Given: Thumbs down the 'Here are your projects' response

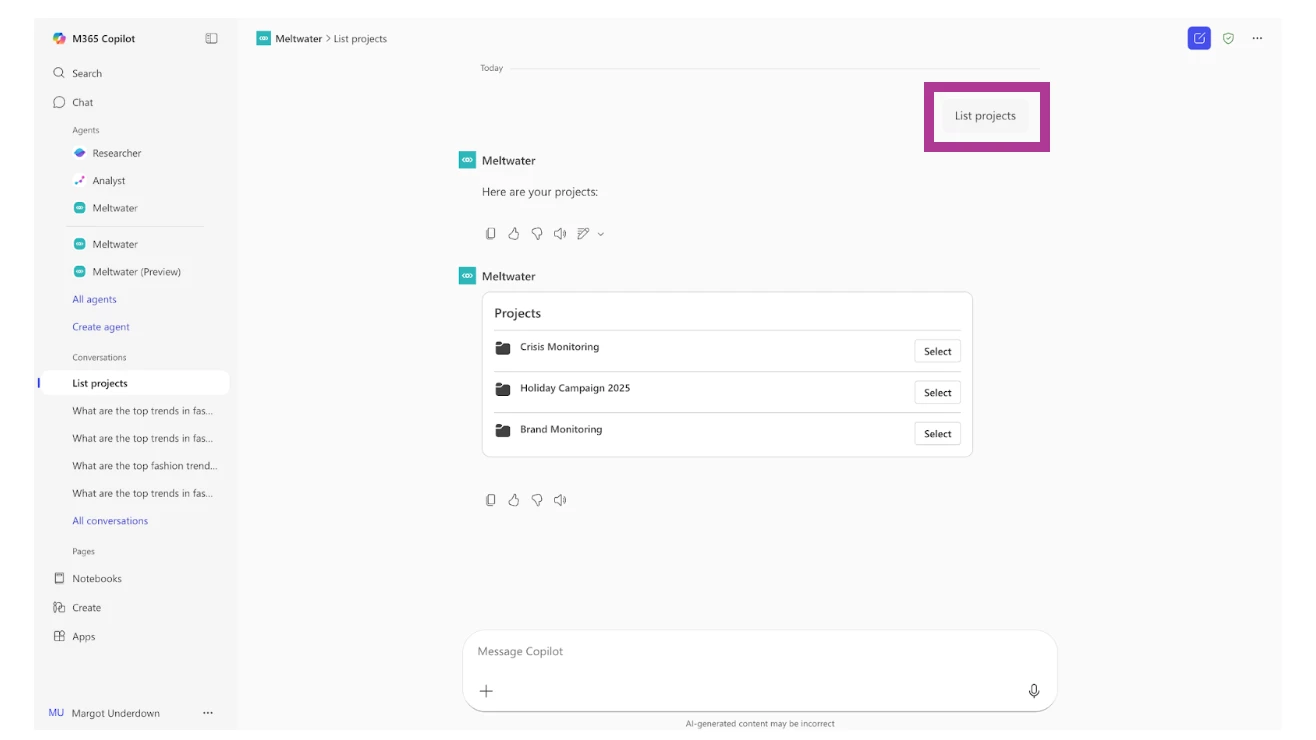Looking at the screenshot, I should pos(537,234).
